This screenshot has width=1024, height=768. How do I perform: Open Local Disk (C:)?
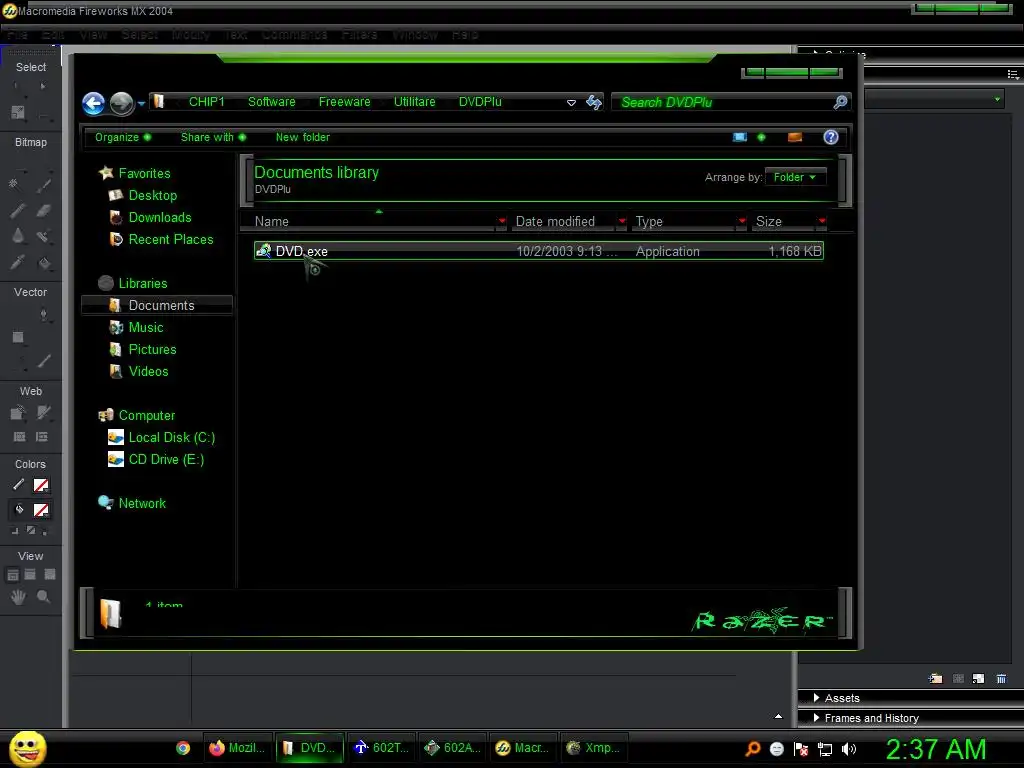pyautogui.click(x=171, y=438)
